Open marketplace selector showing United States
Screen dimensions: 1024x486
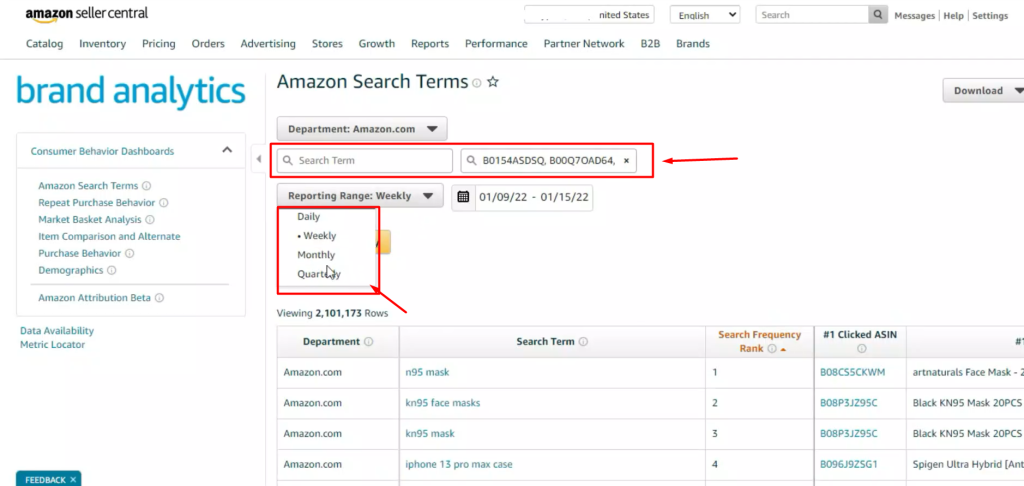click(589, 15)
